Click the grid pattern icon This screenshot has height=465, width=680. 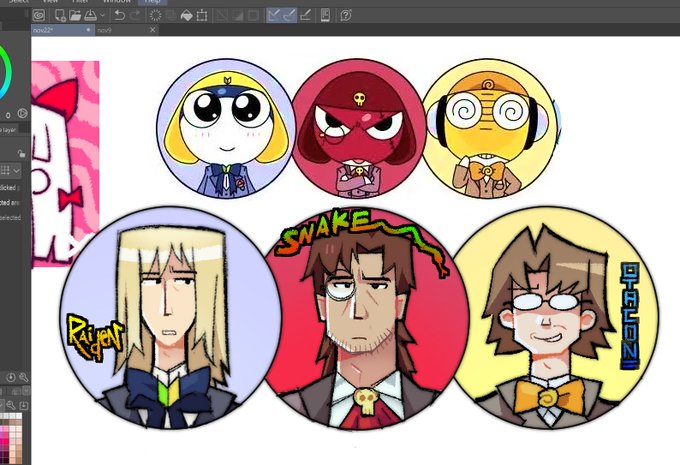tap(5, 170)
